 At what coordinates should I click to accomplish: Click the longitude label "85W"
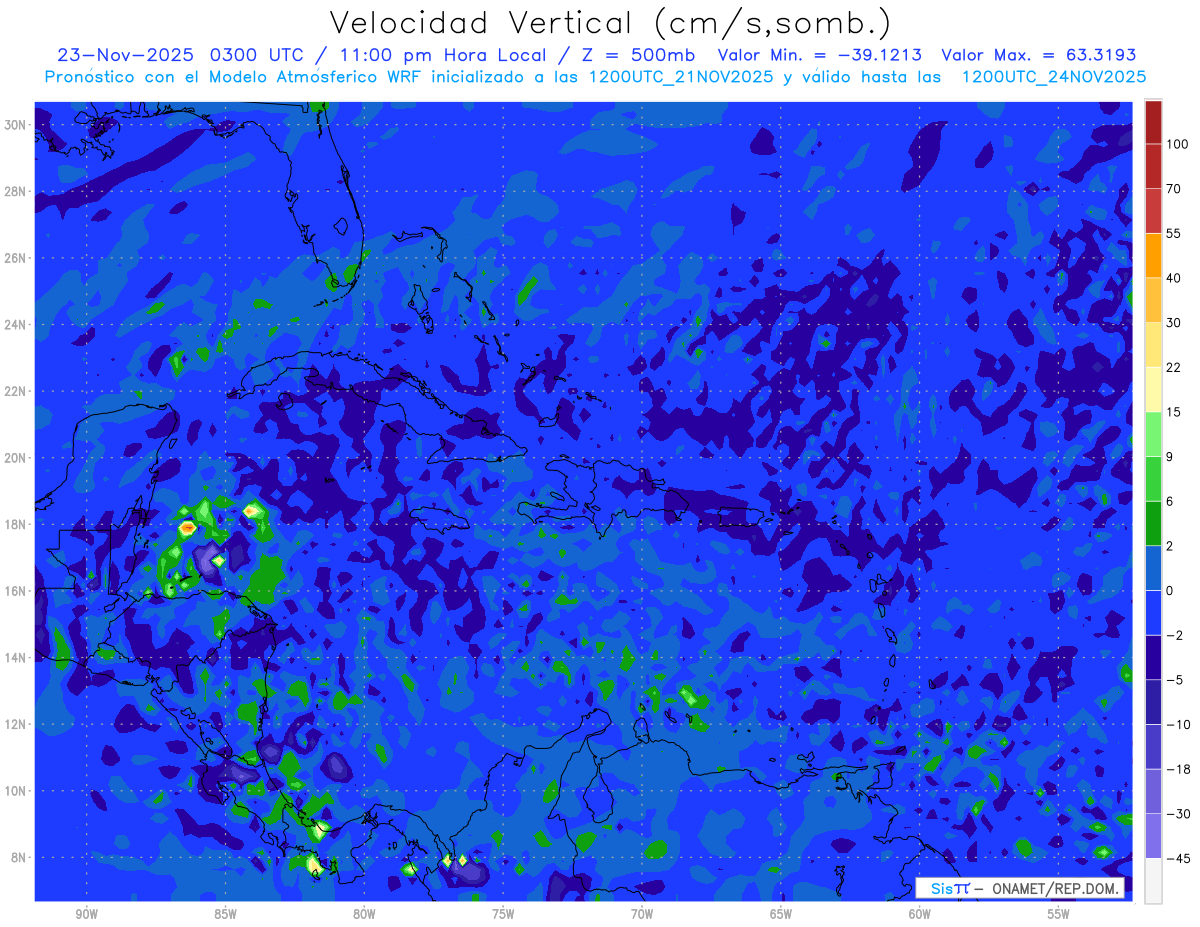(x=225, y=915)
